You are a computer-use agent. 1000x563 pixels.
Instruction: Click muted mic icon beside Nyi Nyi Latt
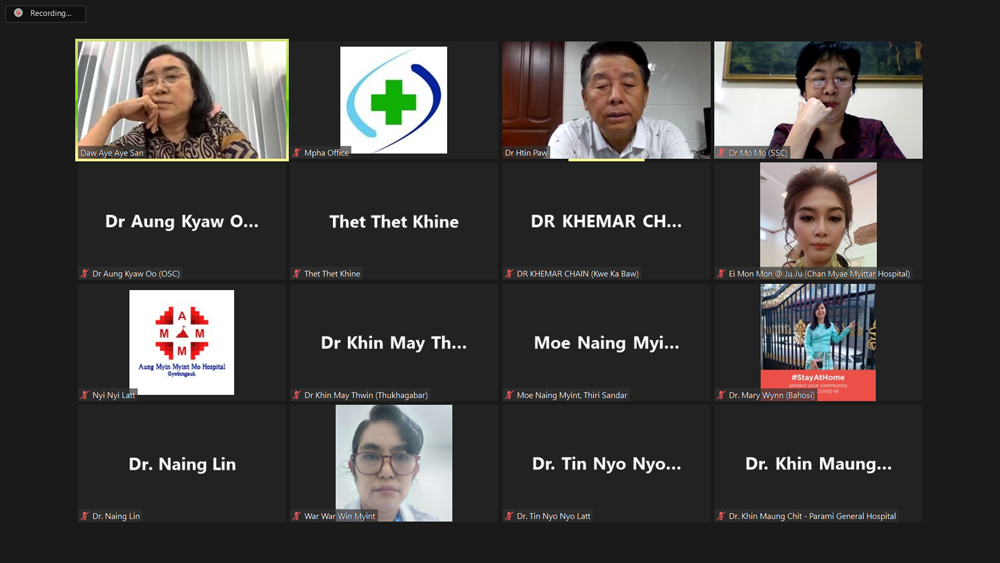(x=84, y=395)
